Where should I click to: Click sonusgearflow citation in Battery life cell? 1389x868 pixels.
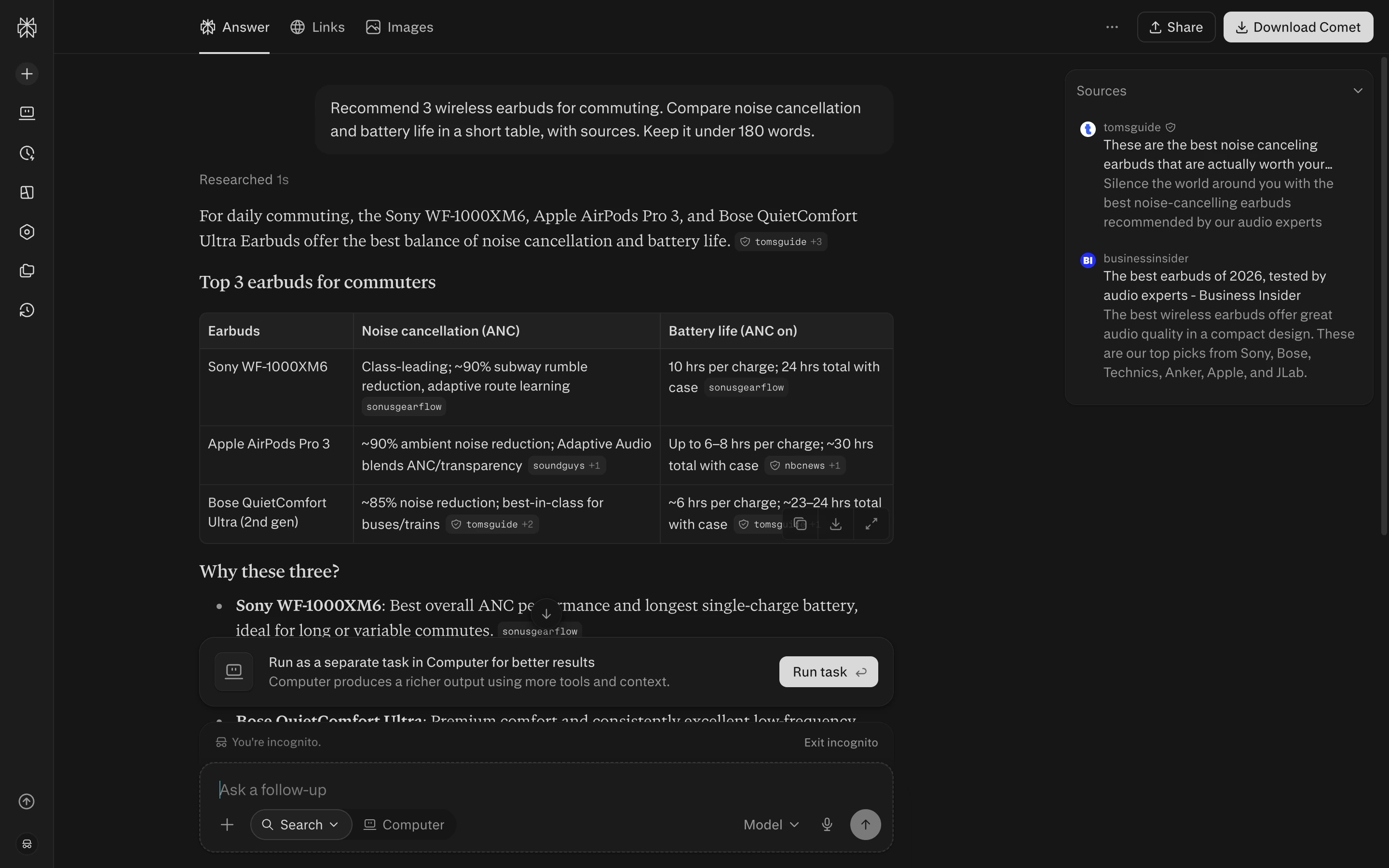[746, 388]
